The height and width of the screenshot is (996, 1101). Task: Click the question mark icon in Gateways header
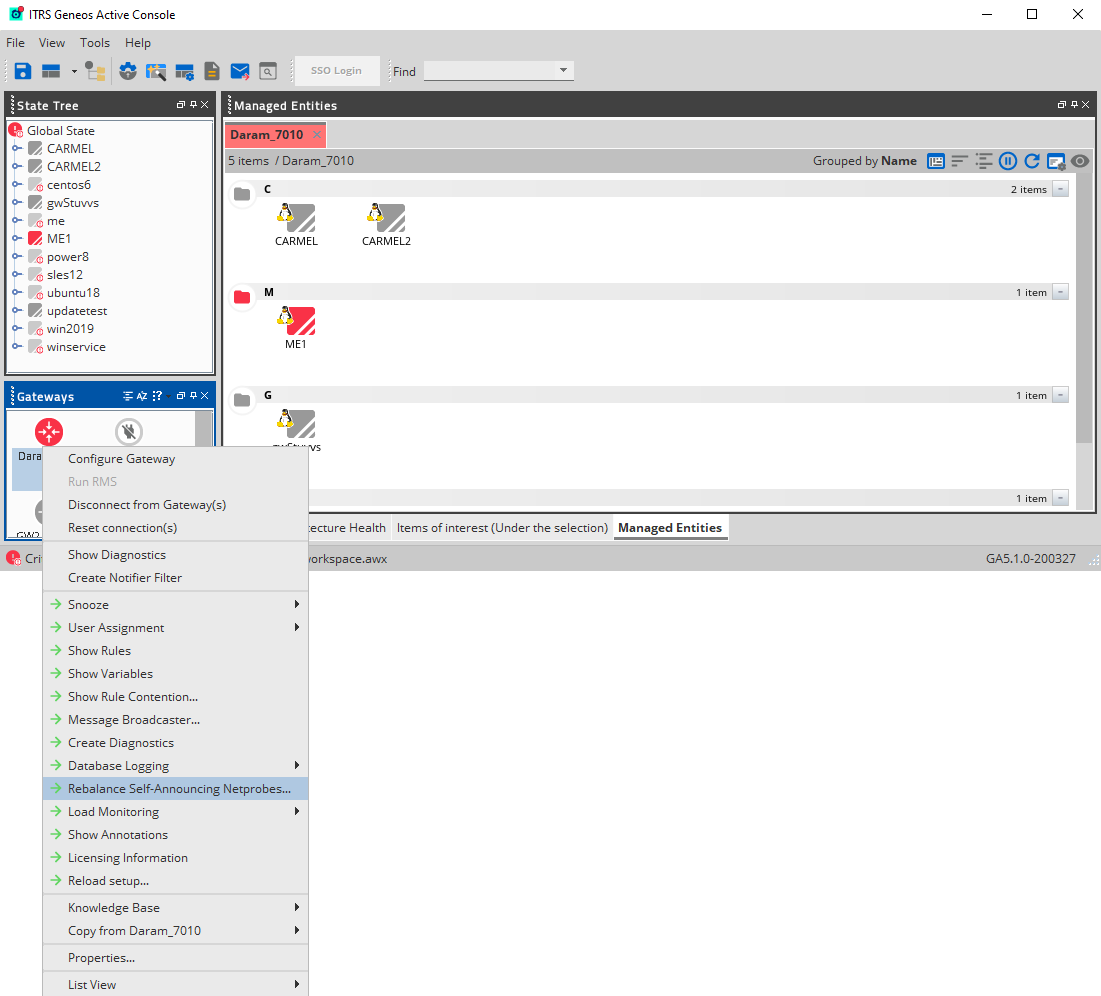coord(157,396)
